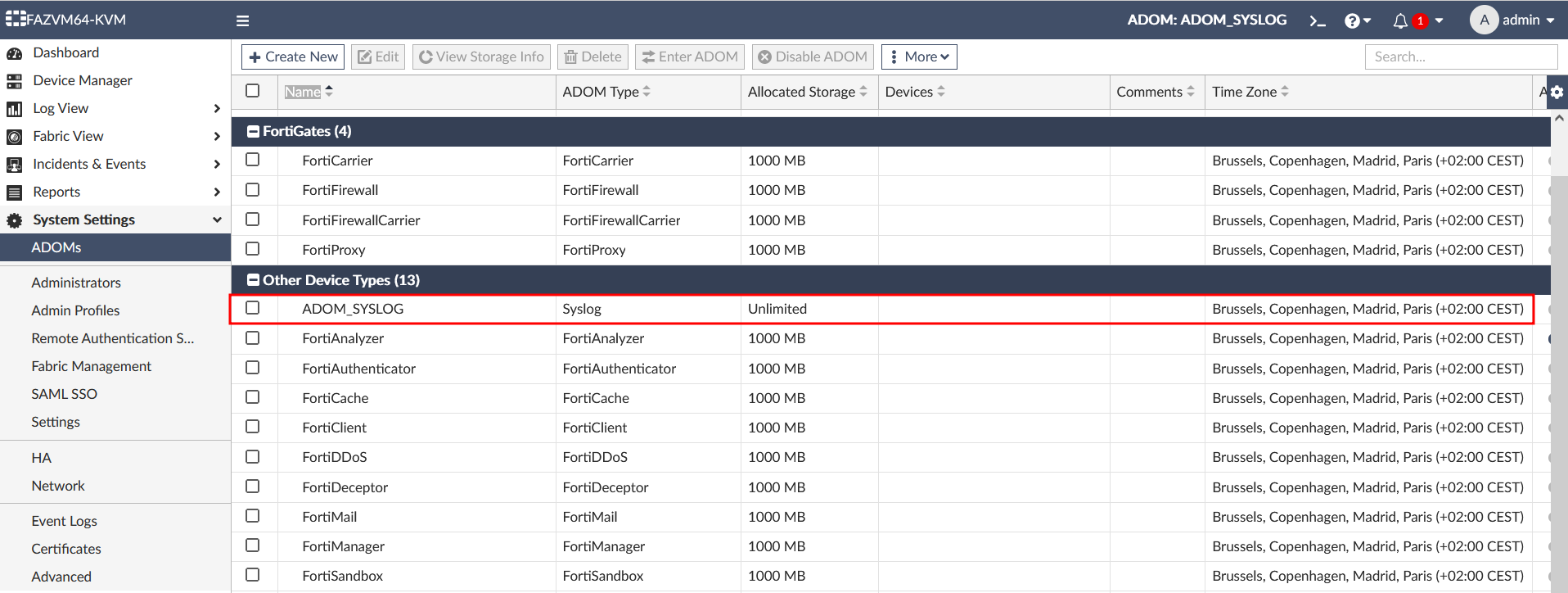Viewport: 1568px width, 593px height.
Task: Check the ADOM_SYSLOG row checkbox
Action: [253, 308]
